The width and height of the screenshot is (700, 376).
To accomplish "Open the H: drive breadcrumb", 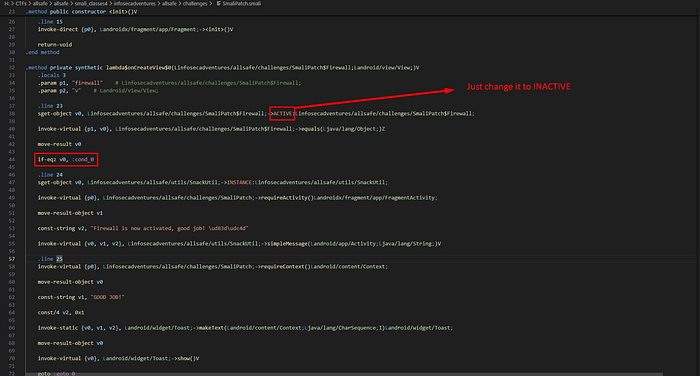I will click(x=7, y=4).
